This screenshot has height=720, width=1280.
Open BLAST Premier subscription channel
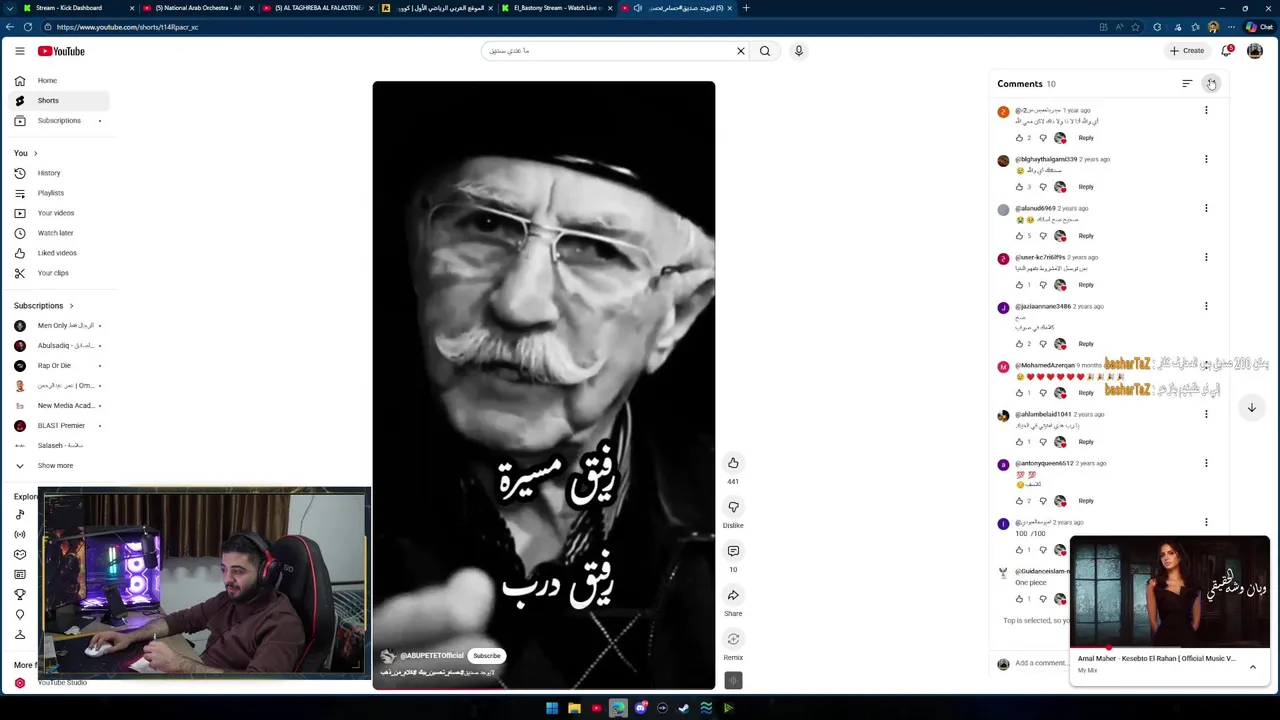[x=59, y=426]
